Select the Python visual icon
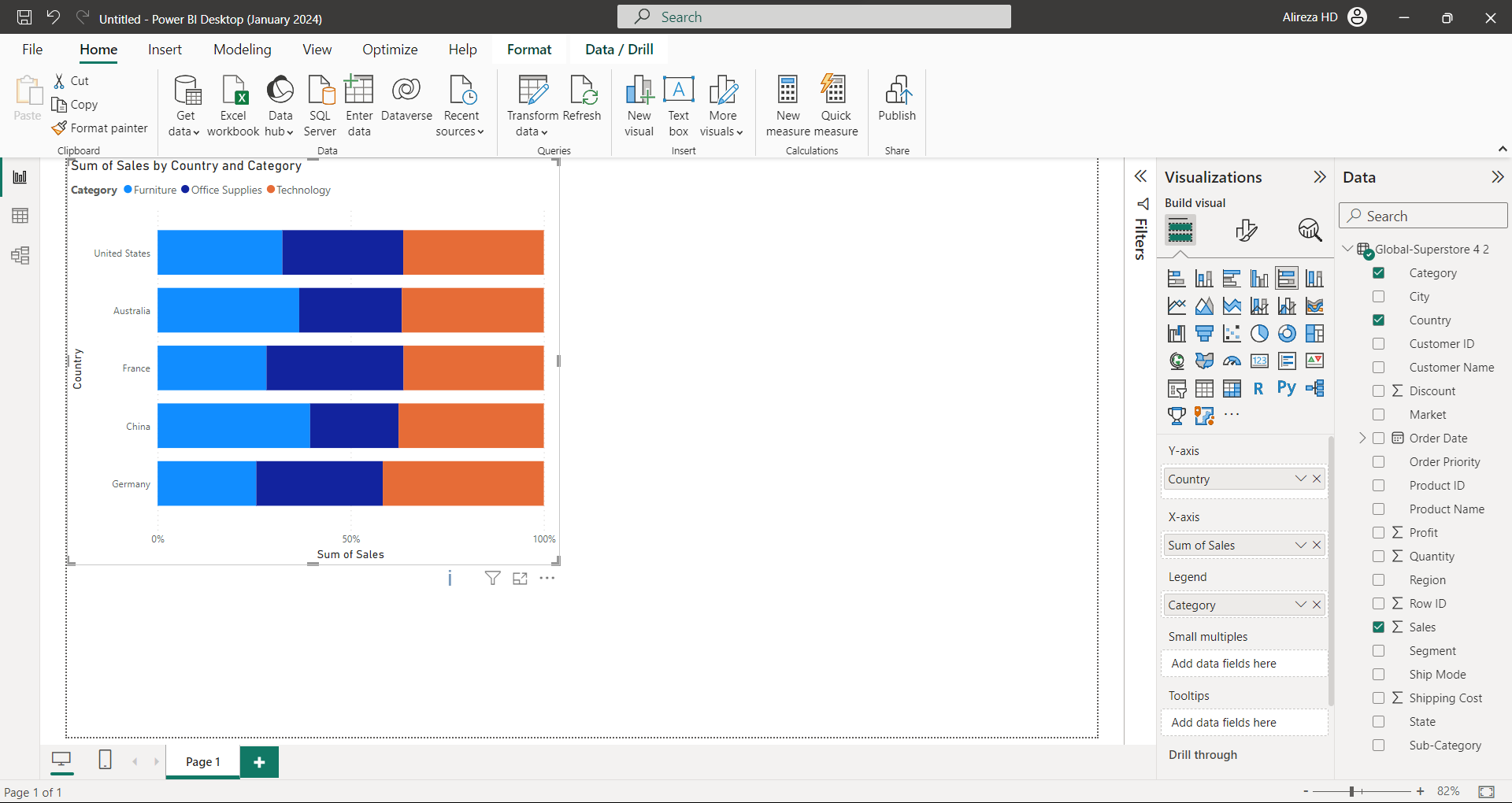1512x803 pixels. [x=1286, y=387]
